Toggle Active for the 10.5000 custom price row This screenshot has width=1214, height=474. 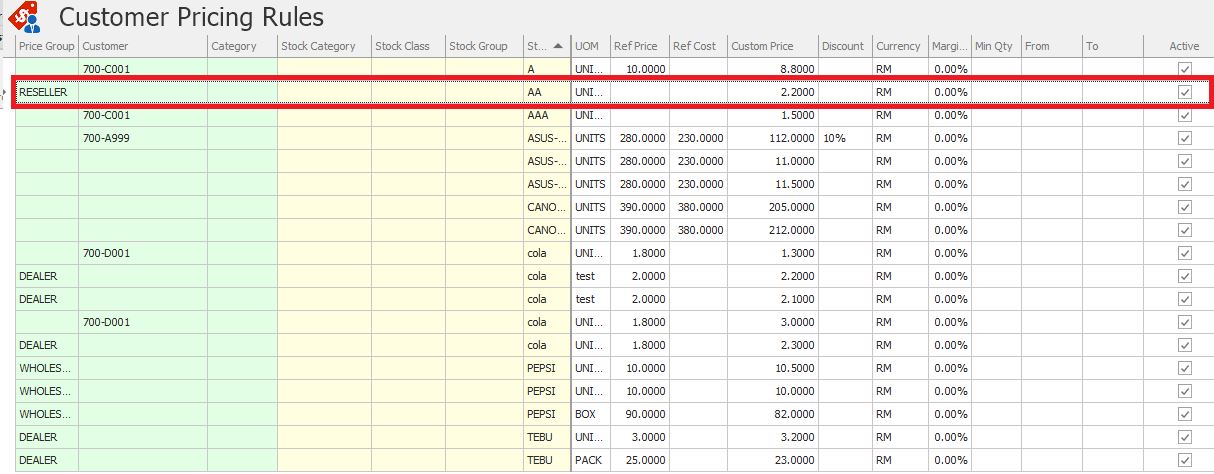pos(1185,368)
